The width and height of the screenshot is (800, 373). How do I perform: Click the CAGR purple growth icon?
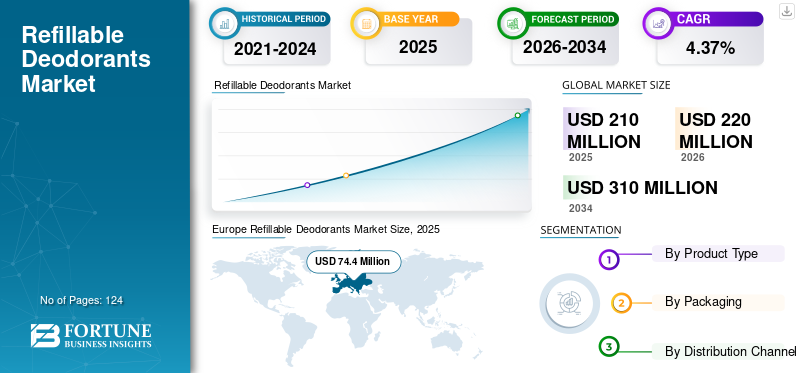tap(657, 23)
